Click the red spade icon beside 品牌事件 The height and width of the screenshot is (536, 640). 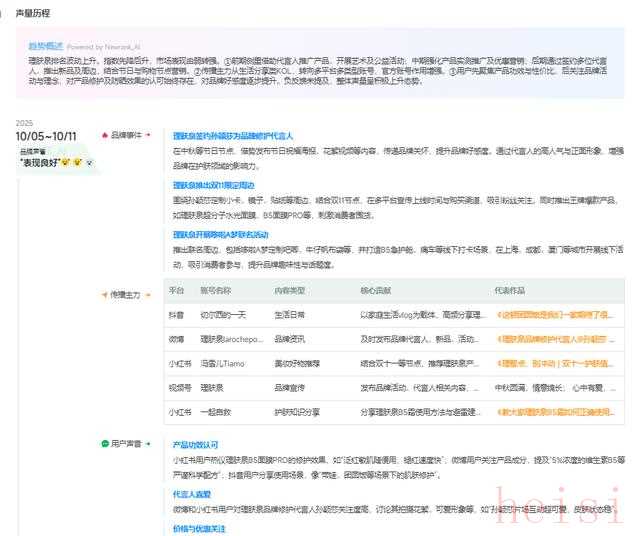coord(104,134)
